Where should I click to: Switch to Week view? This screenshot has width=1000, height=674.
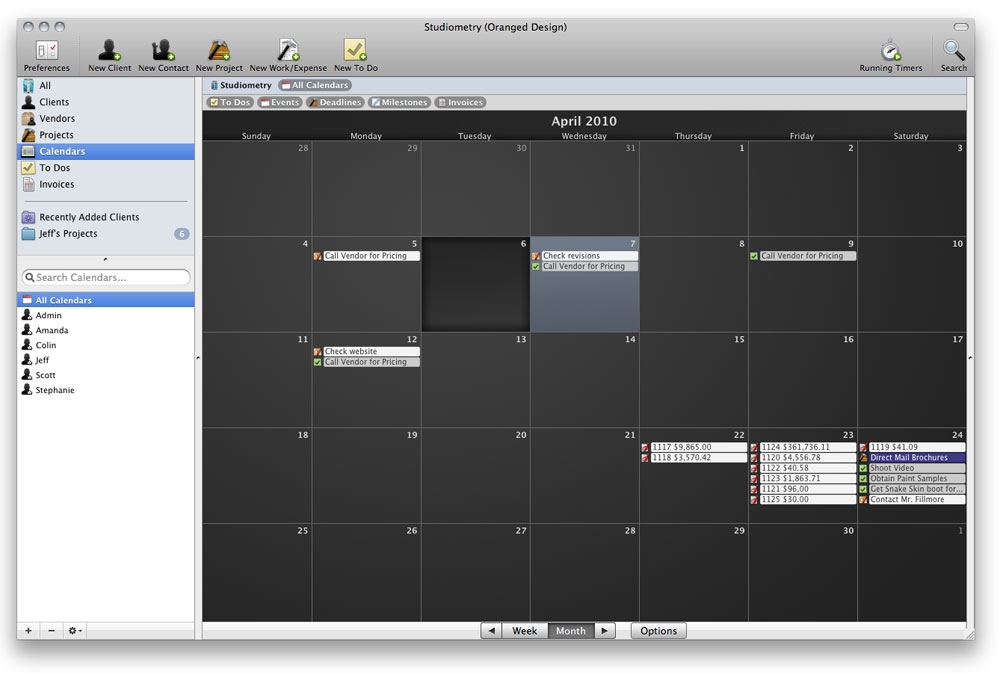pyautogui.click(x=524, y=631)
